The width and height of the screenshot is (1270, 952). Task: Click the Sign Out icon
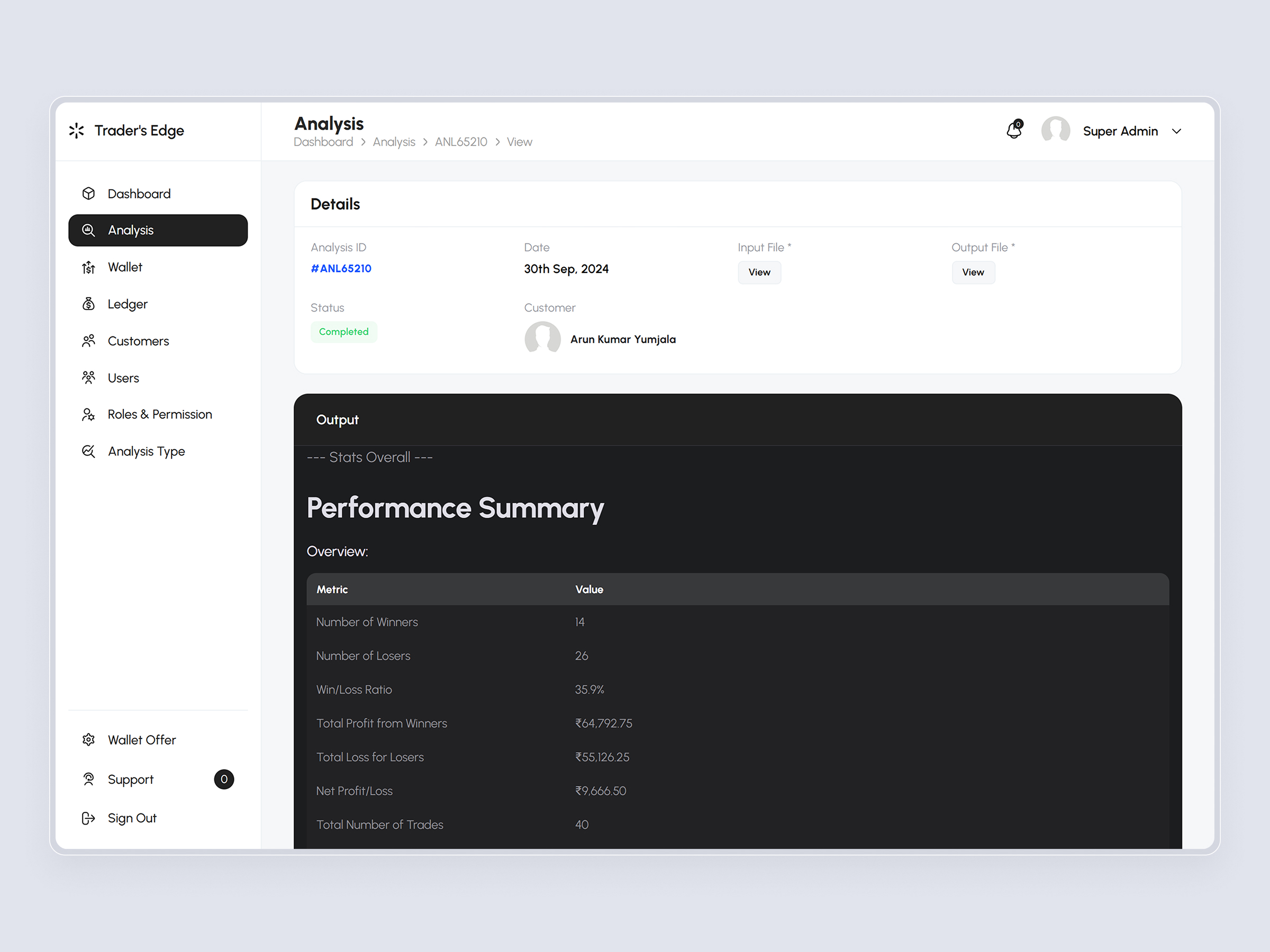pyautogui.click(x=89, y=818)
